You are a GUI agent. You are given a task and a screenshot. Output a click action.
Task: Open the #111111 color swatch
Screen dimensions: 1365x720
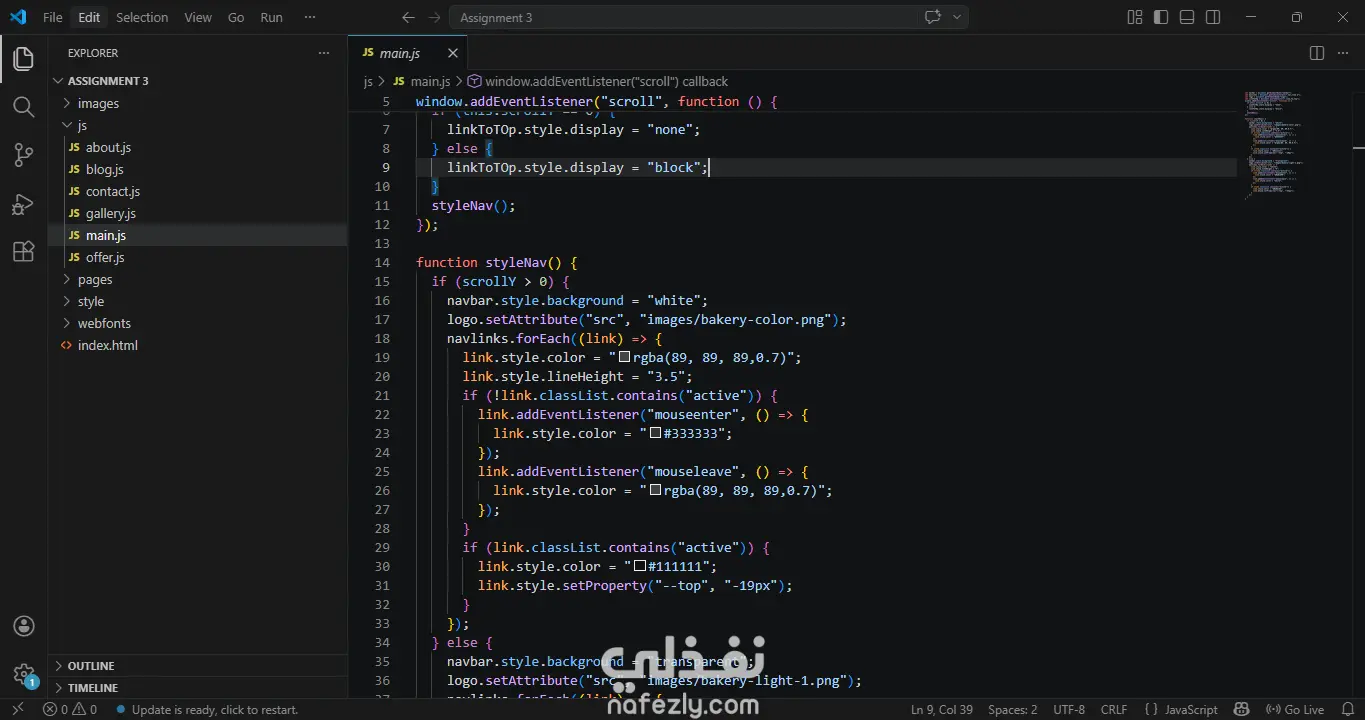(640, 566)
